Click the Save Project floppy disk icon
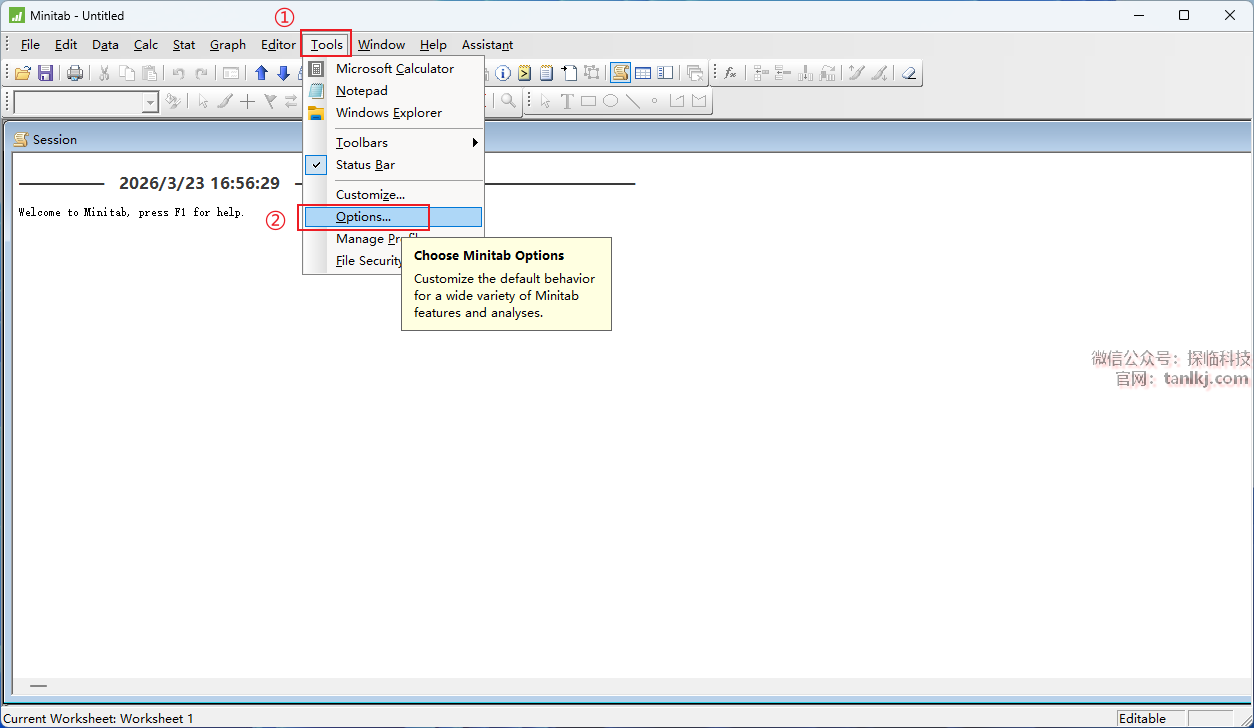 point(45,73)
